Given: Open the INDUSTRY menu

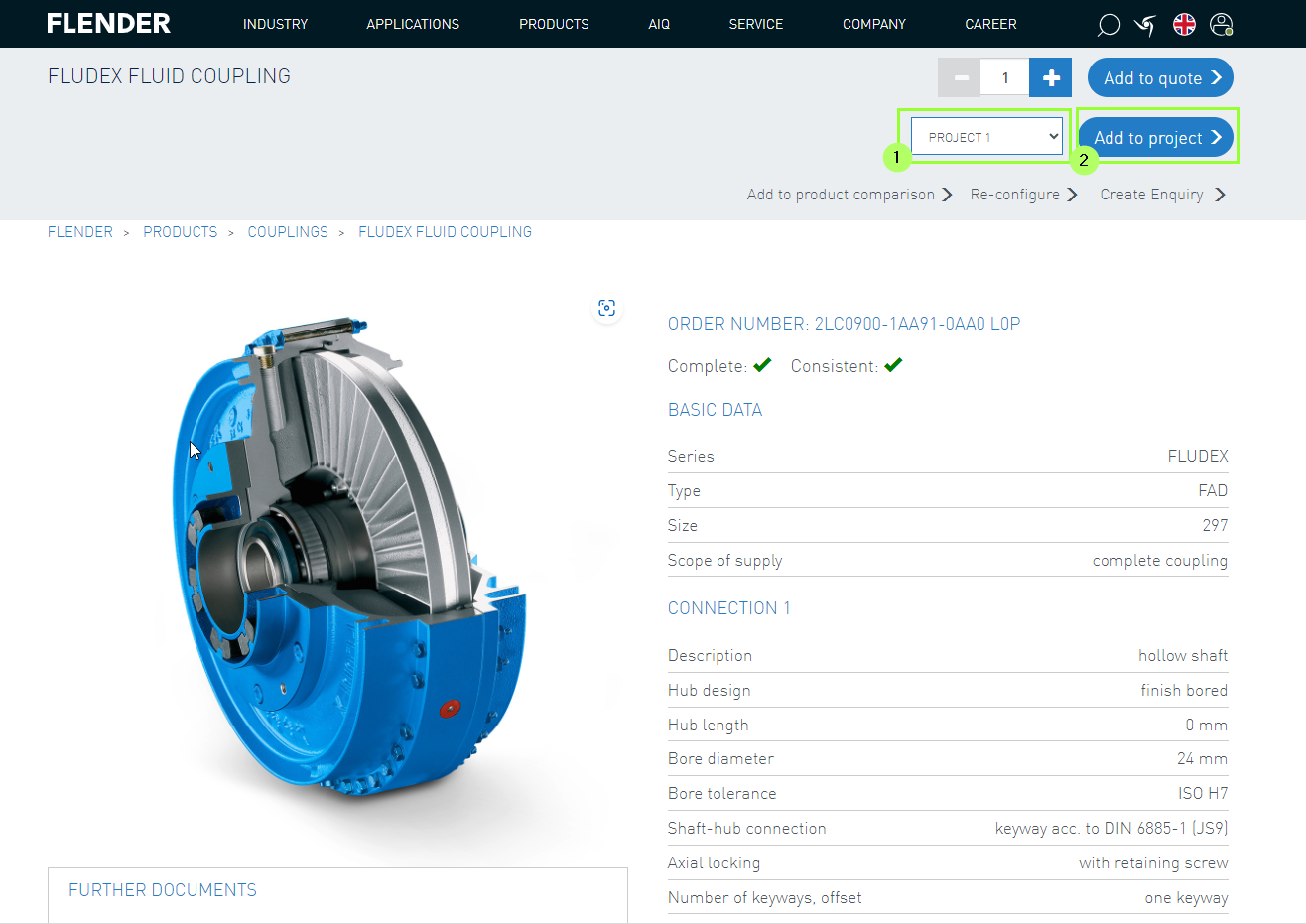Looking at the screenshot, I should pyautogui.click(x=276, y=24).
